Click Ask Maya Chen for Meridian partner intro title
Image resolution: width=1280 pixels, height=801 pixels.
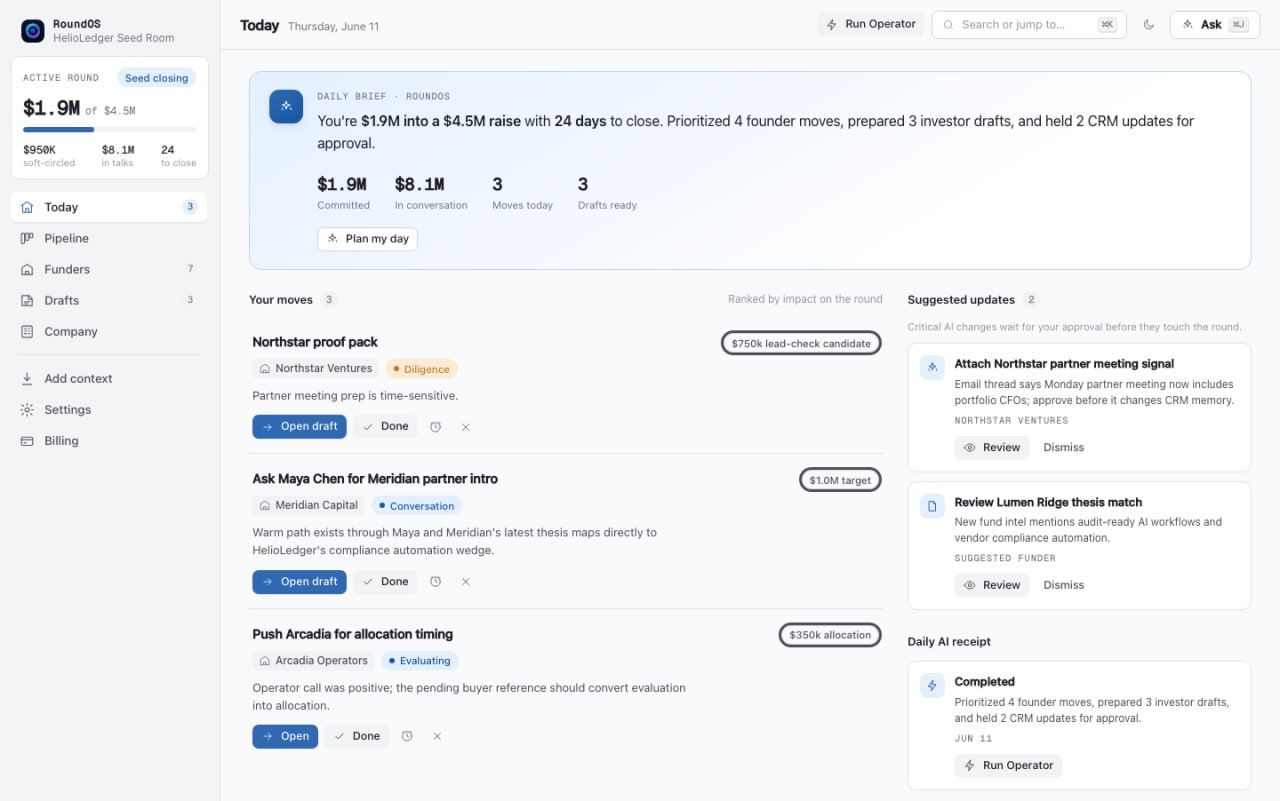(x=375, y=479)
